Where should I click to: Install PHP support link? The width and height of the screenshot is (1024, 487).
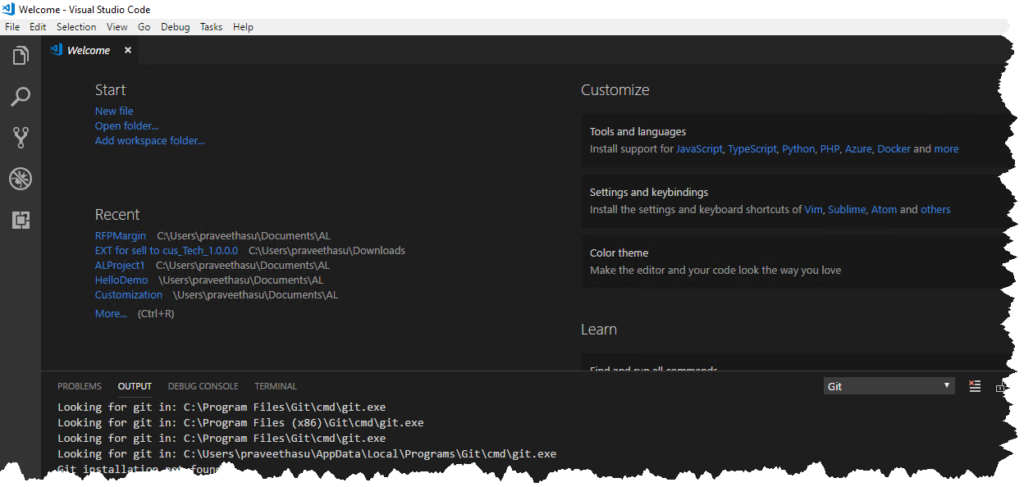click(x=829, y=149)
